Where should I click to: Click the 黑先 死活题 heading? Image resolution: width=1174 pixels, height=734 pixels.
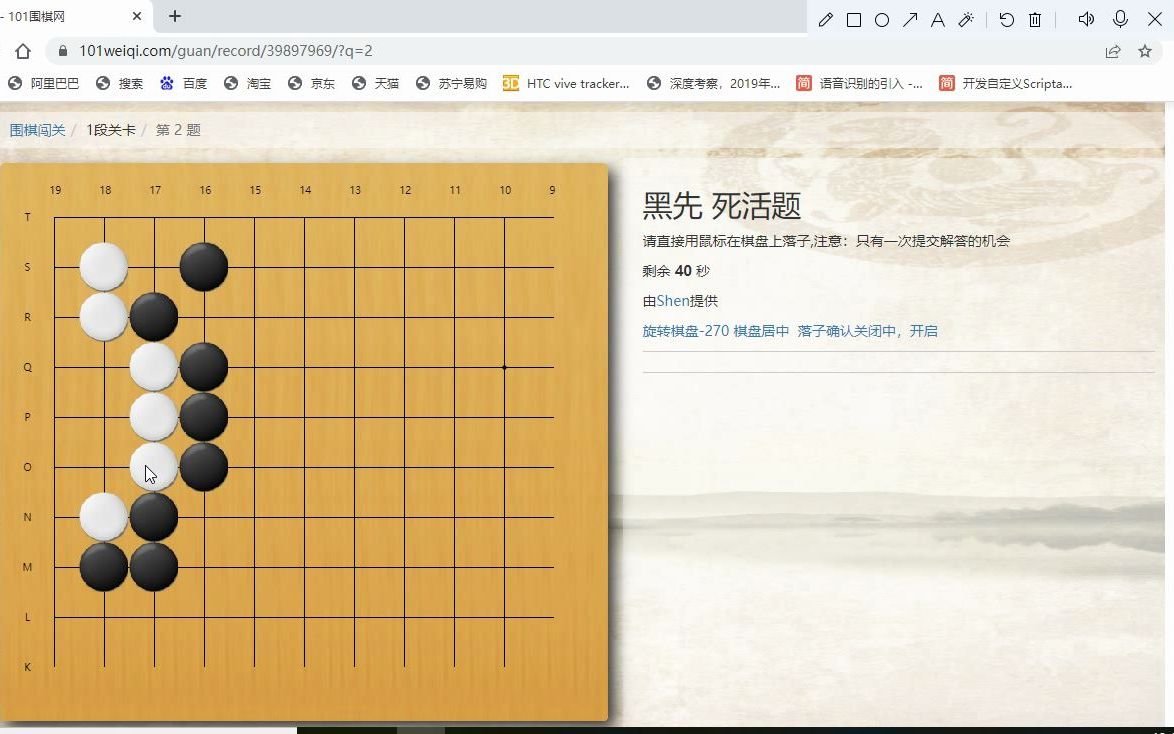click(722, 205)
